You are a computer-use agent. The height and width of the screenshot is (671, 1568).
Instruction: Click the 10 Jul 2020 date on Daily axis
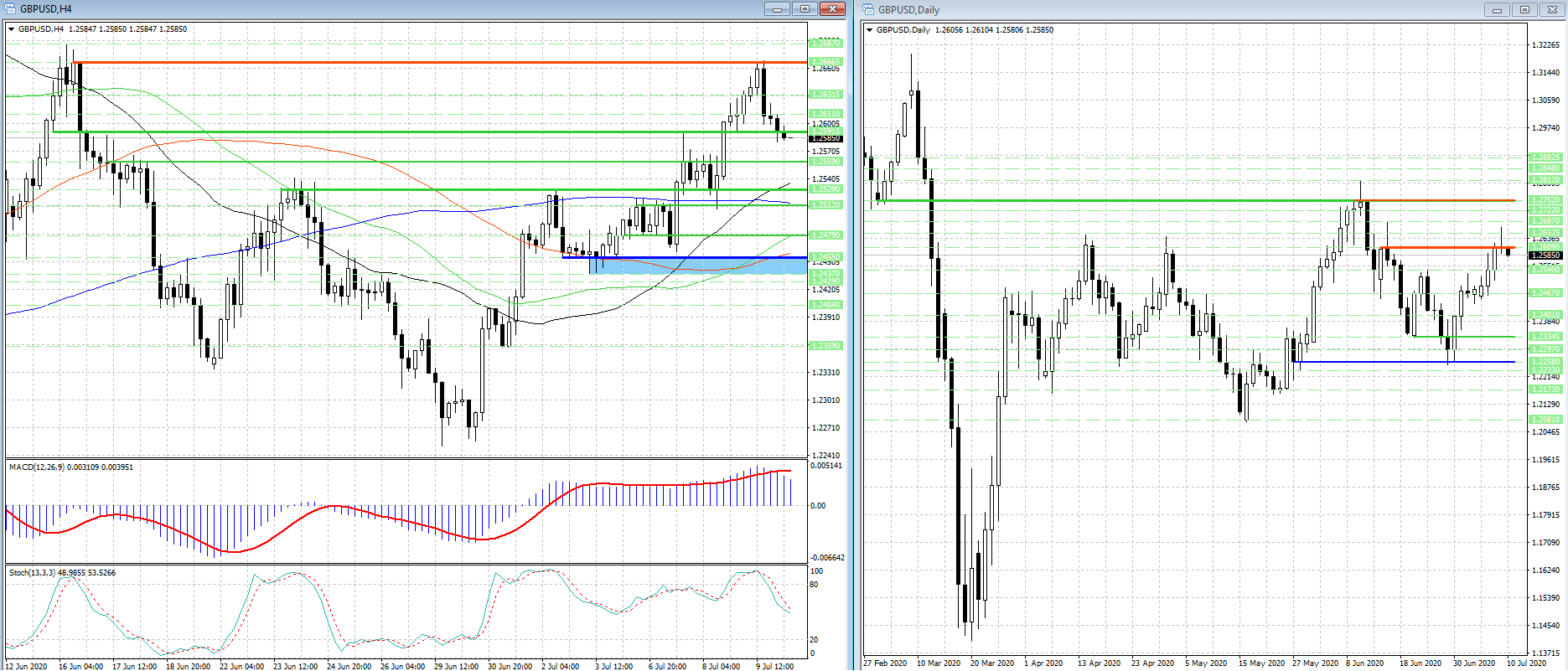coord(1526,663)
